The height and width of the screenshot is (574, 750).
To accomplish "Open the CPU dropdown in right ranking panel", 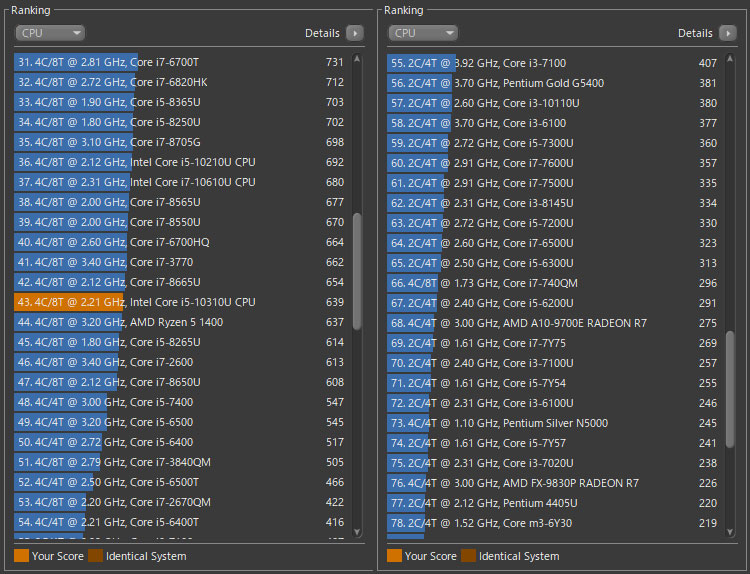I will [423, 33].
